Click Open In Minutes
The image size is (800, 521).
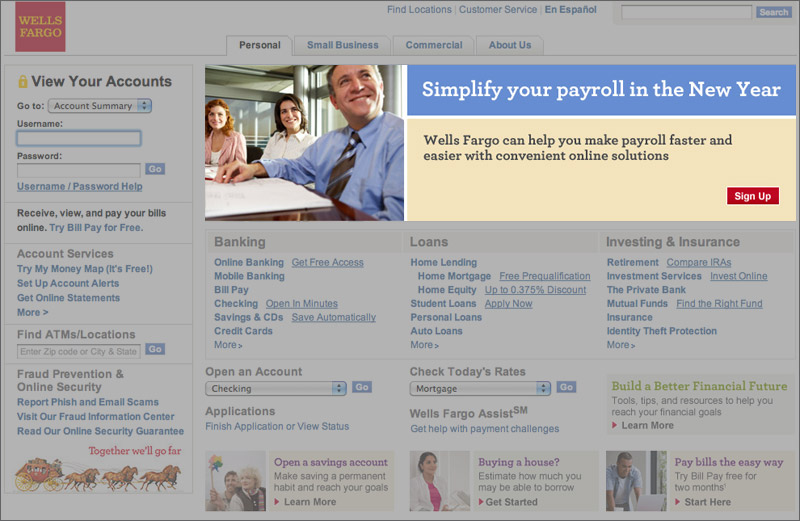(302, 304)
